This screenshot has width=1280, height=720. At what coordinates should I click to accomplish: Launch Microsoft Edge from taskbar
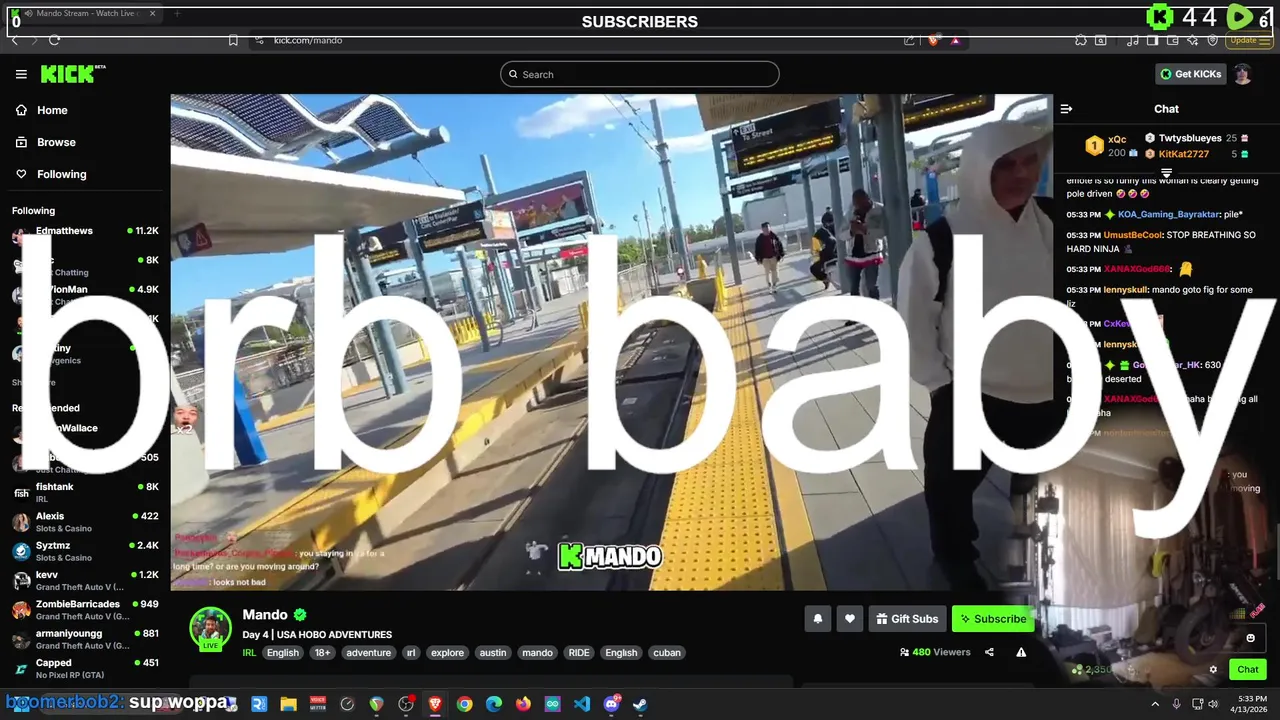[494, 704]
